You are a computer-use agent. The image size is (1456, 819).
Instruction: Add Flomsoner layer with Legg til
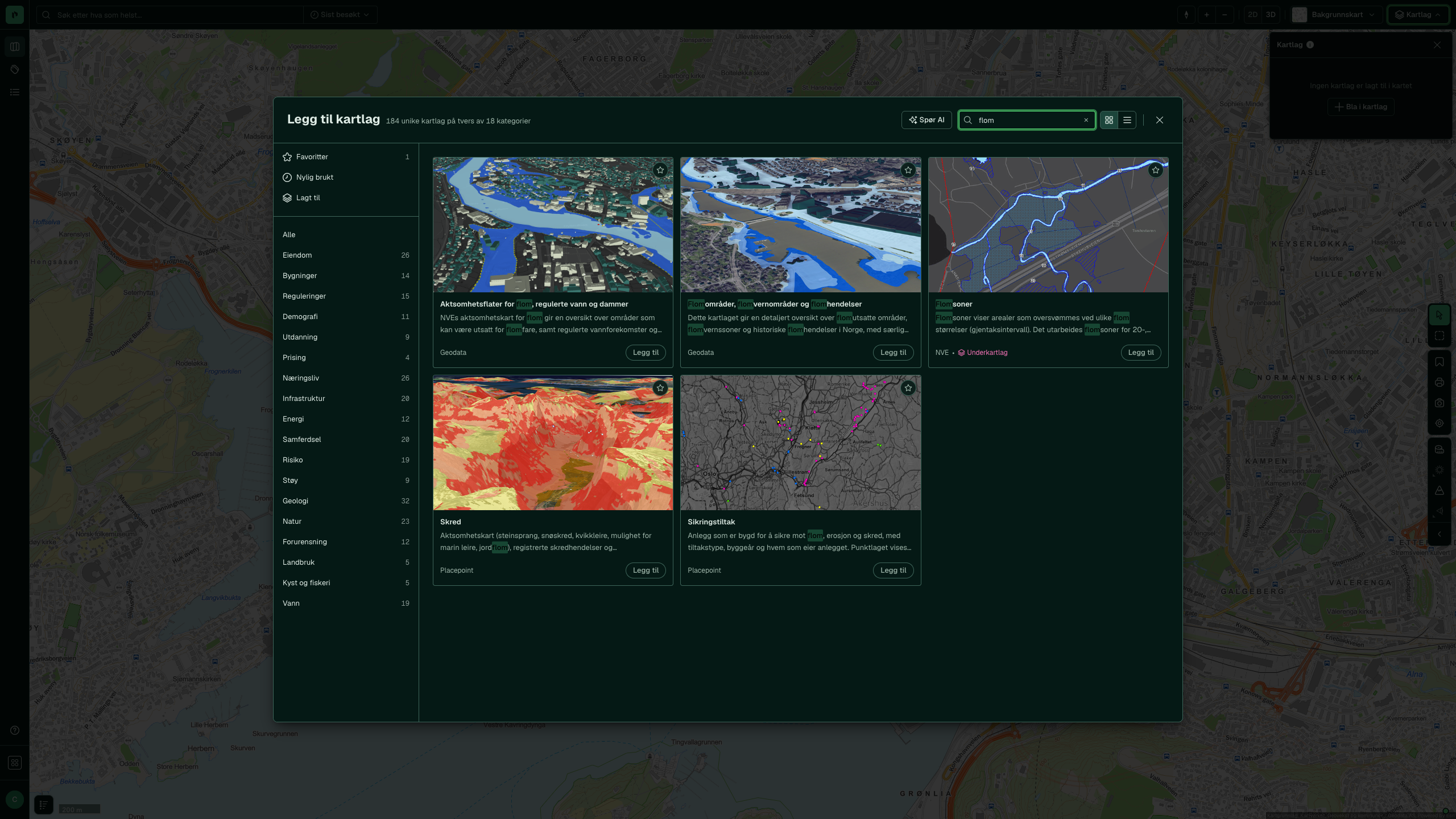(1140, 353)
